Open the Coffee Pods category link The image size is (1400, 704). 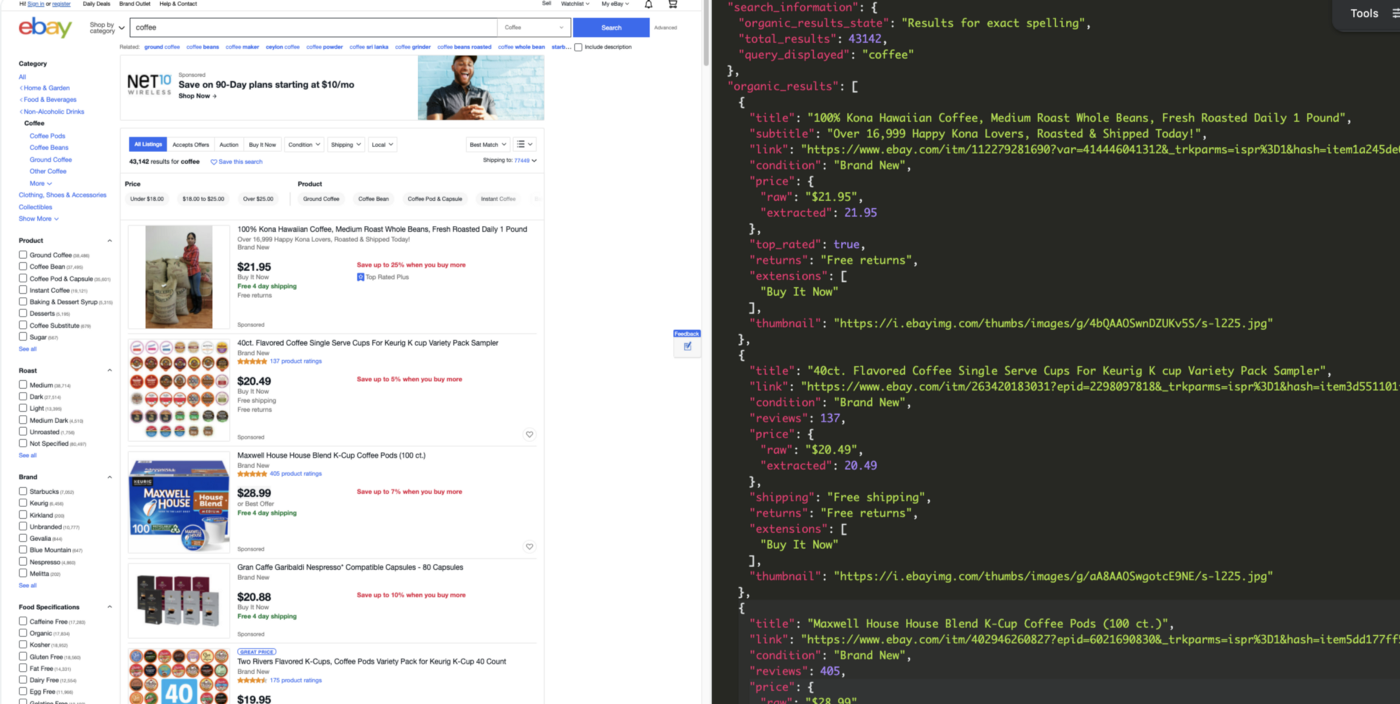(x=47, y=136)
